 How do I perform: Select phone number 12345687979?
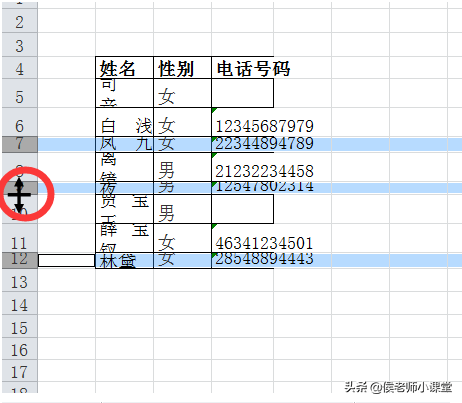pos(264,126)
